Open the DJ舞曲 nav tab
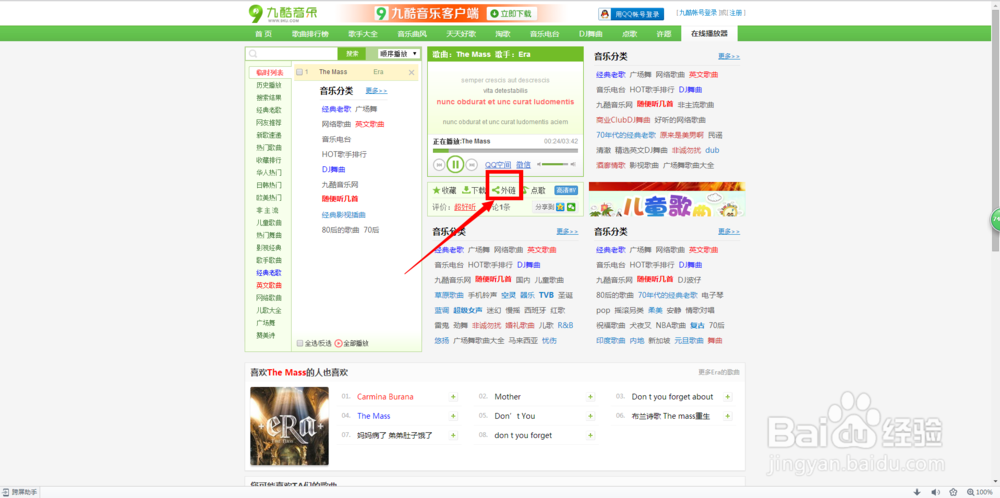 591,34
